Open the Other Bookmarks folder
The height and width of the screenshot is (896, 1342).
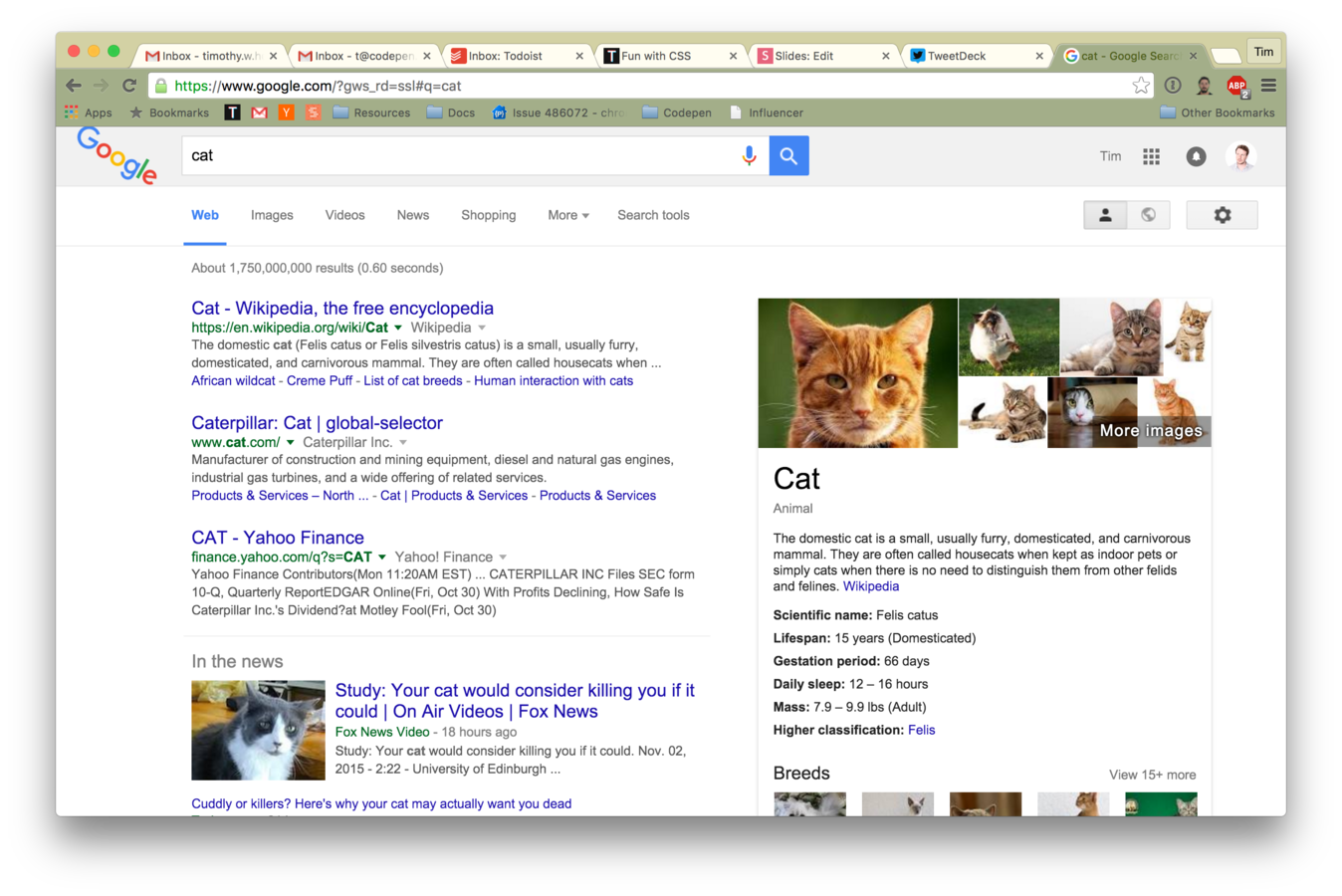(x=1217, y=112)
